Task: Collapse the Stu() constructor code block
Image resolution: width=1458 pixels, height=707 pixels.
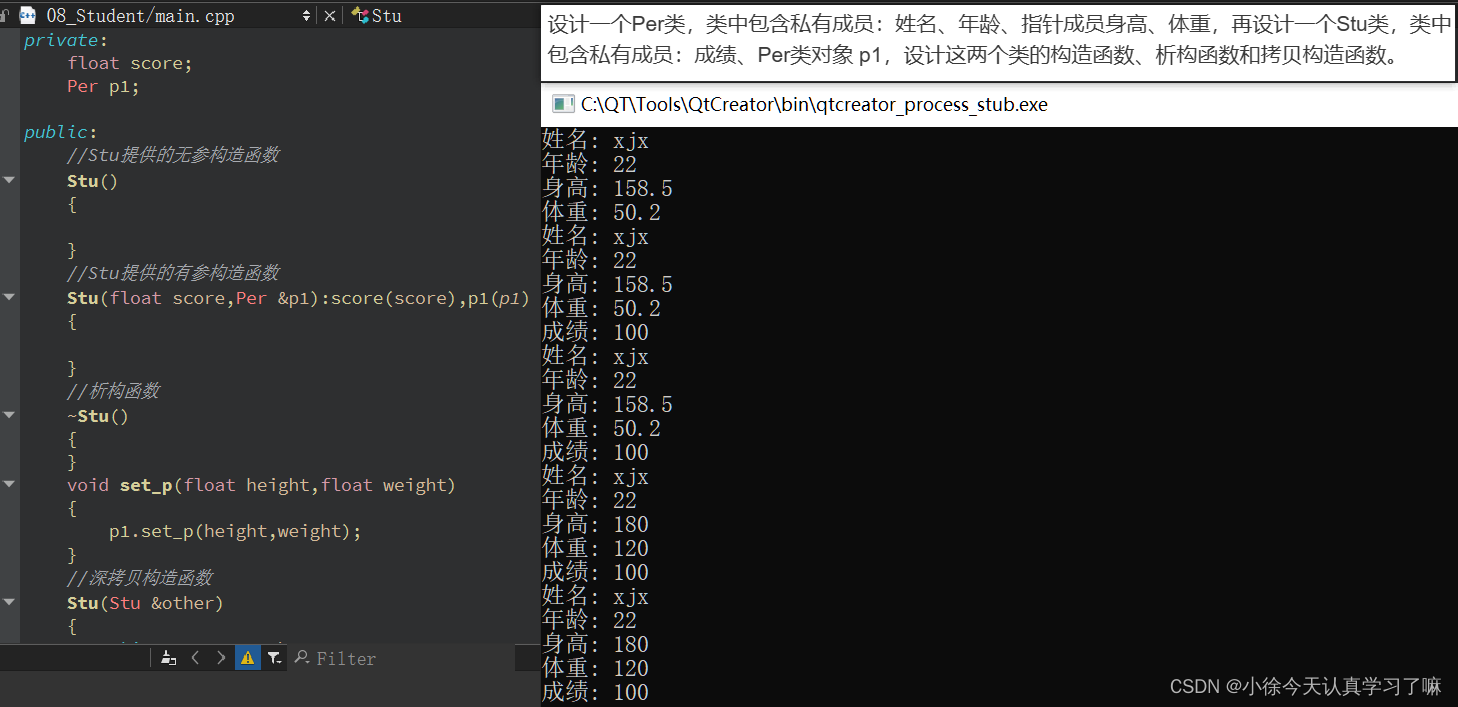Action: click(x=8, y=179)
